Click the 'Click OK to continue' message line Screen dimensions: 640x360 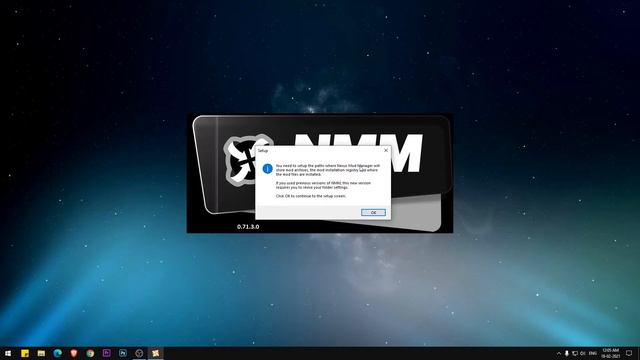click(311, 196)
